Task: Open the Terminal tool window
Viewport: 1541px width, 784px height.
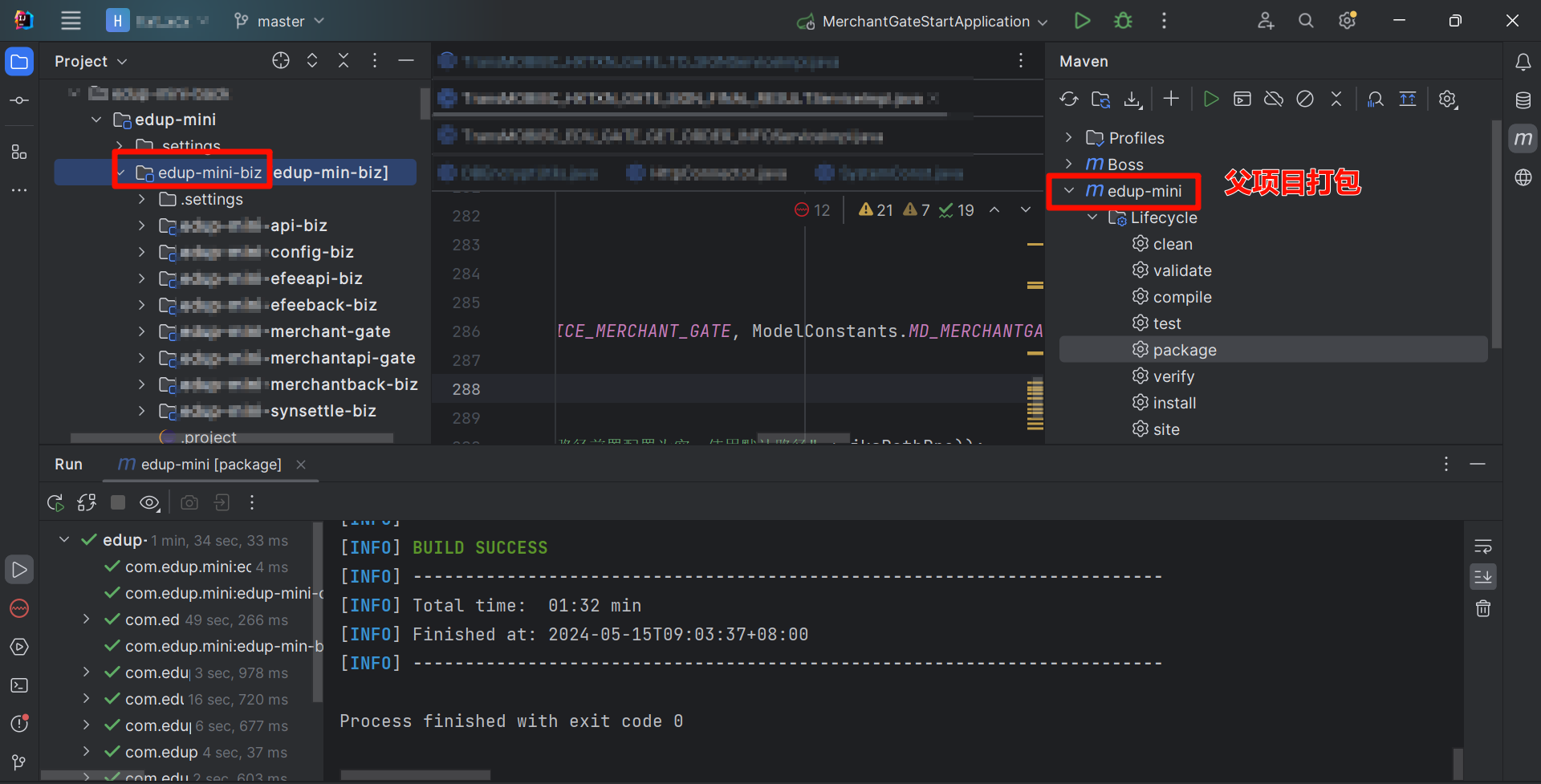Action: 19,685
